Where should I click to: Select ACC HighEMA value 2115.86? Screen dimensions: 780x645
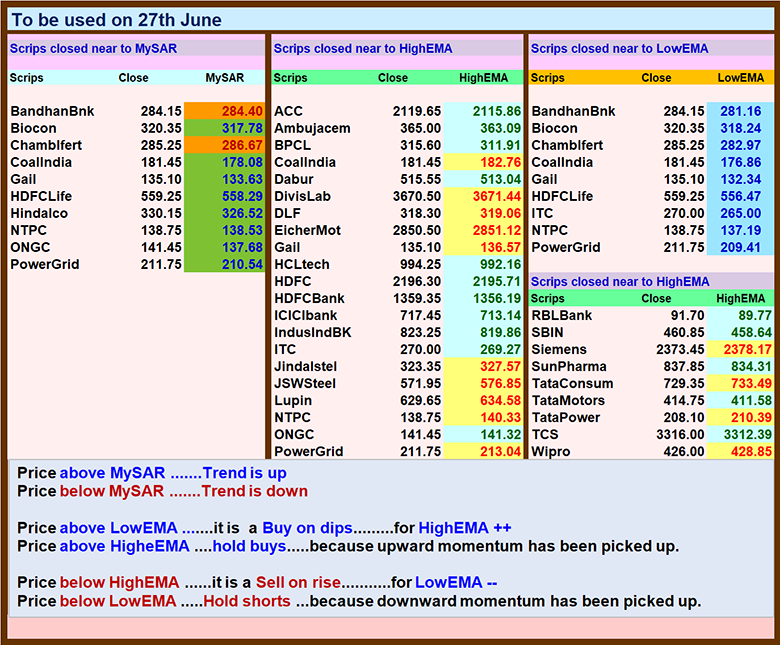pyautogui.click(x=497, y=111)
